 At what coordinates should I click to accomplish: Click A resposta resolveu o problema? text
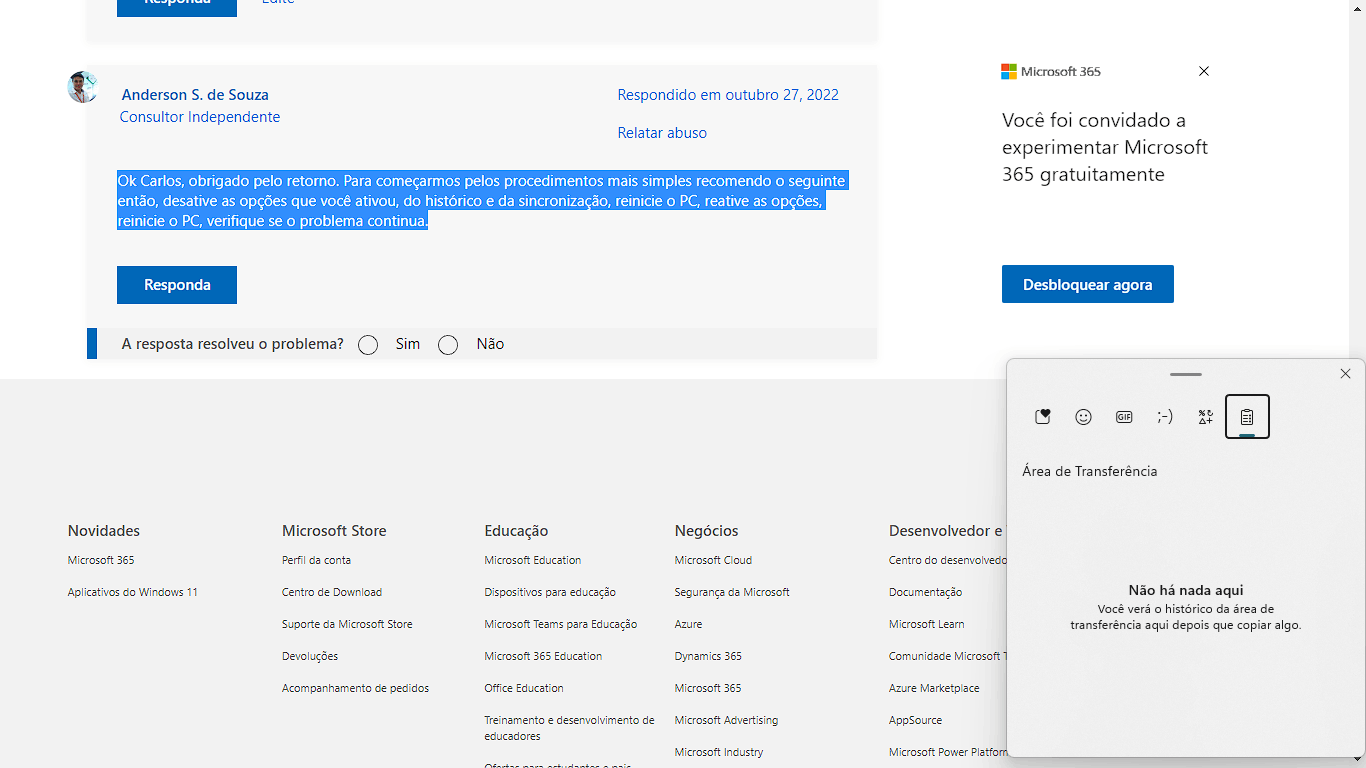[232, 344]
